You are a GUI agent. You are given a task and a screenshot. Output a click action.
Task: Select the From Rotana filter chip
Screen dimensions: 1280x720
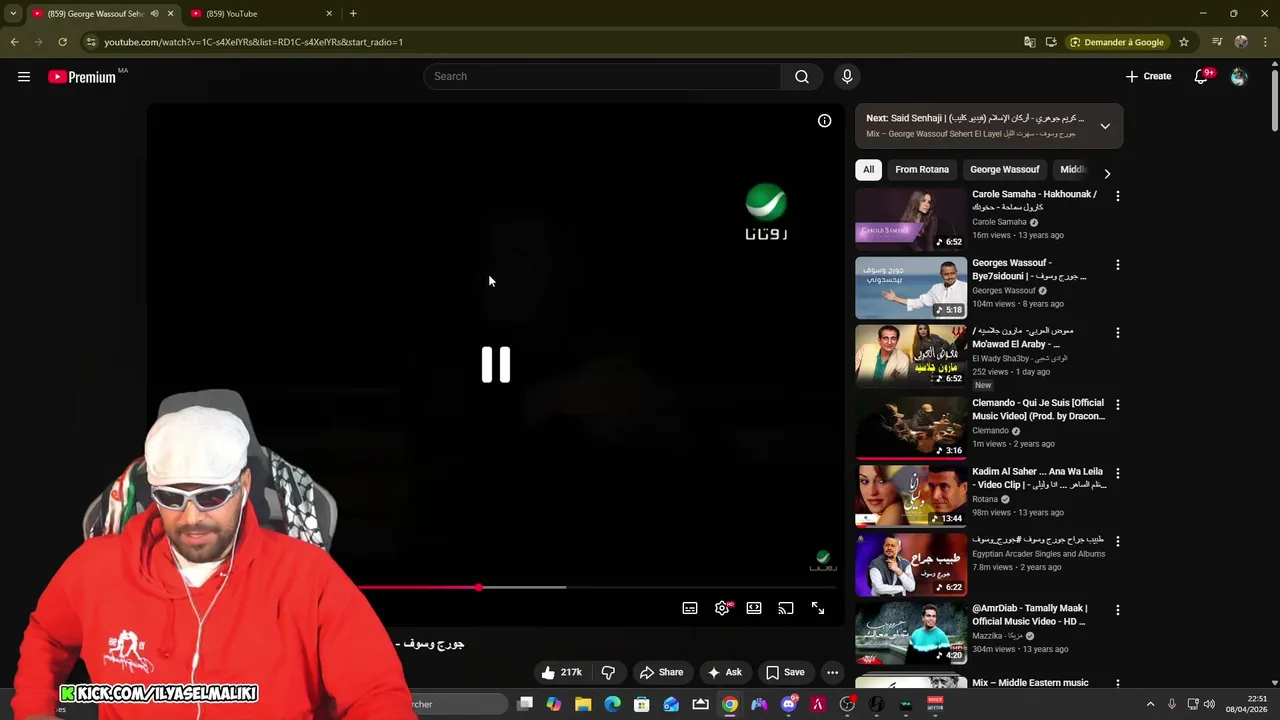click(x=922, y=170)
